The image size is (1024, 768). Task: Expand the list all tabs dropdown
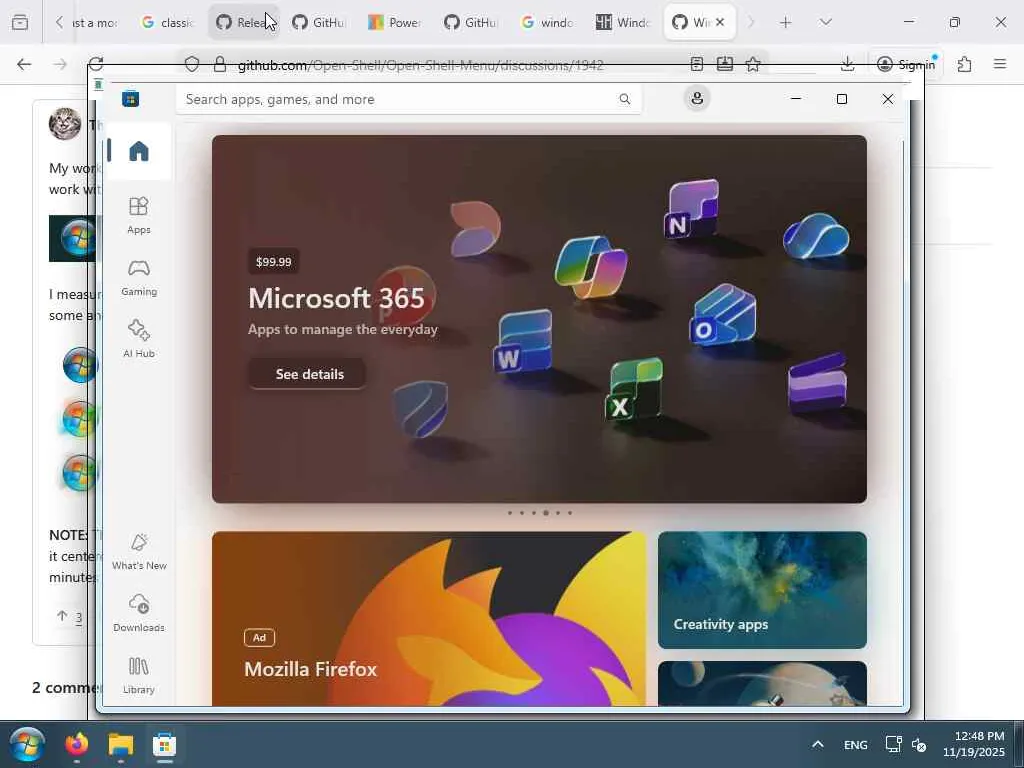825,22
